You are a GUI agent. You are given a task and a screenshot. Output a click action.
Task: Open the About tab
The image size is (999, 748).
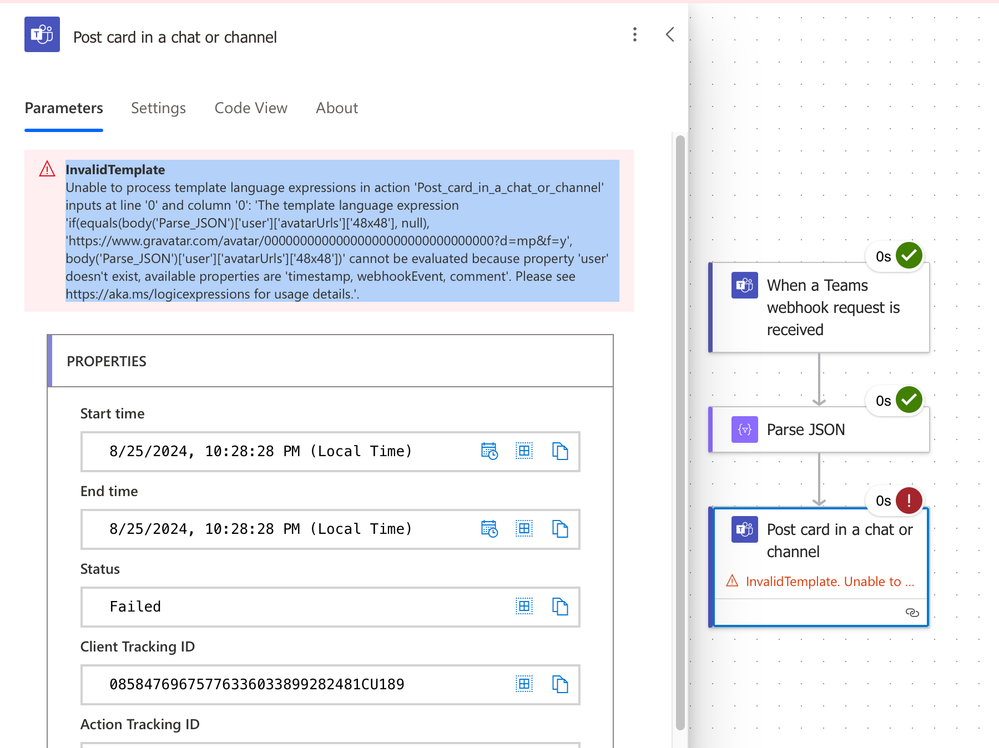tap(337, 108)
